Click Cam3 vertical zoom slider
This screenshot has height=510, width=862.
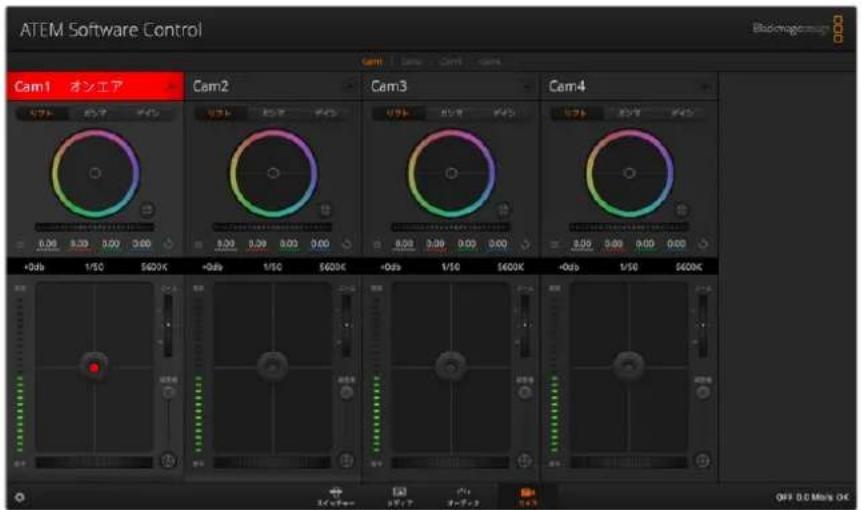click(x=524, y=326)
